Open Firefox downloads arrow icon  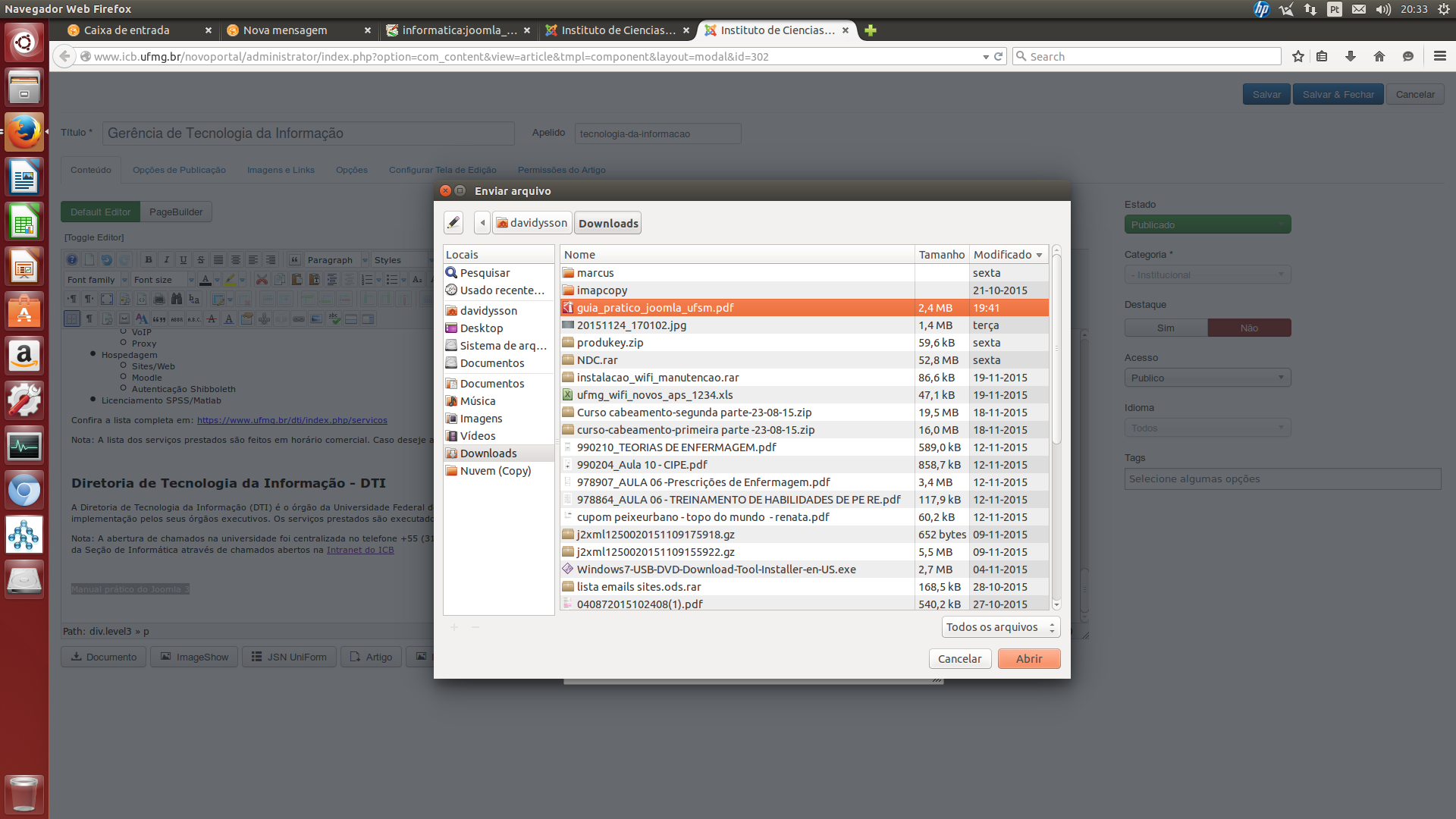[1351, 57]
